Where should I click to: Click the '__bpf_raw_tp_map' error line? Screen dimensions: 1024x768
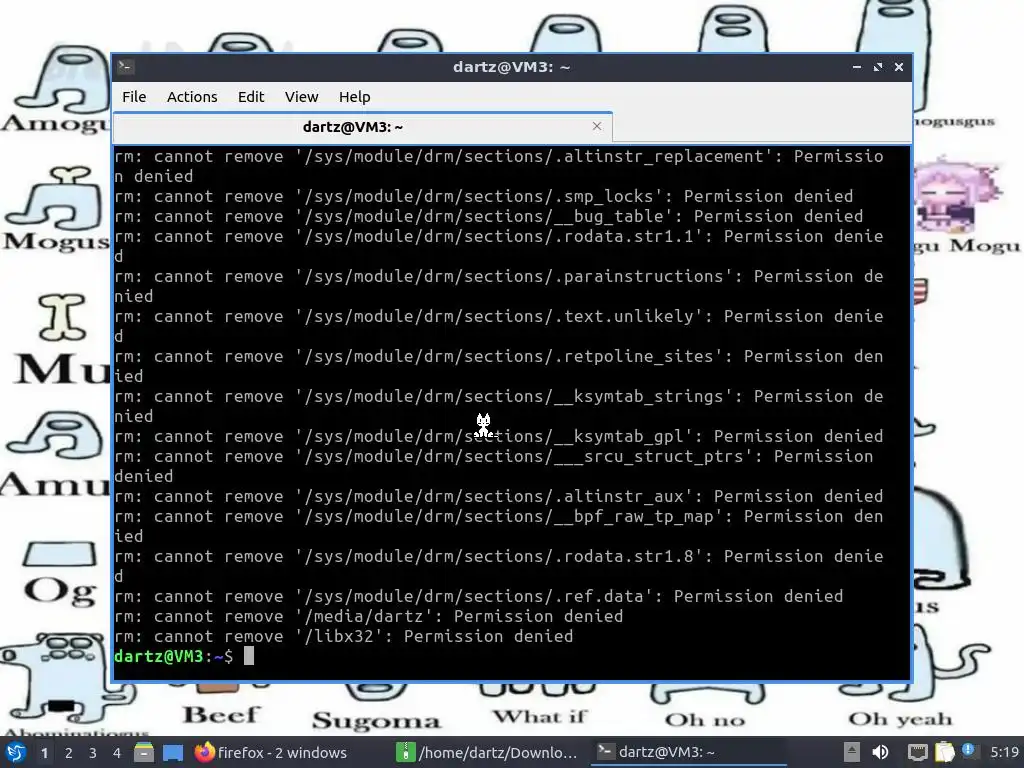click(x=499, y=526)
